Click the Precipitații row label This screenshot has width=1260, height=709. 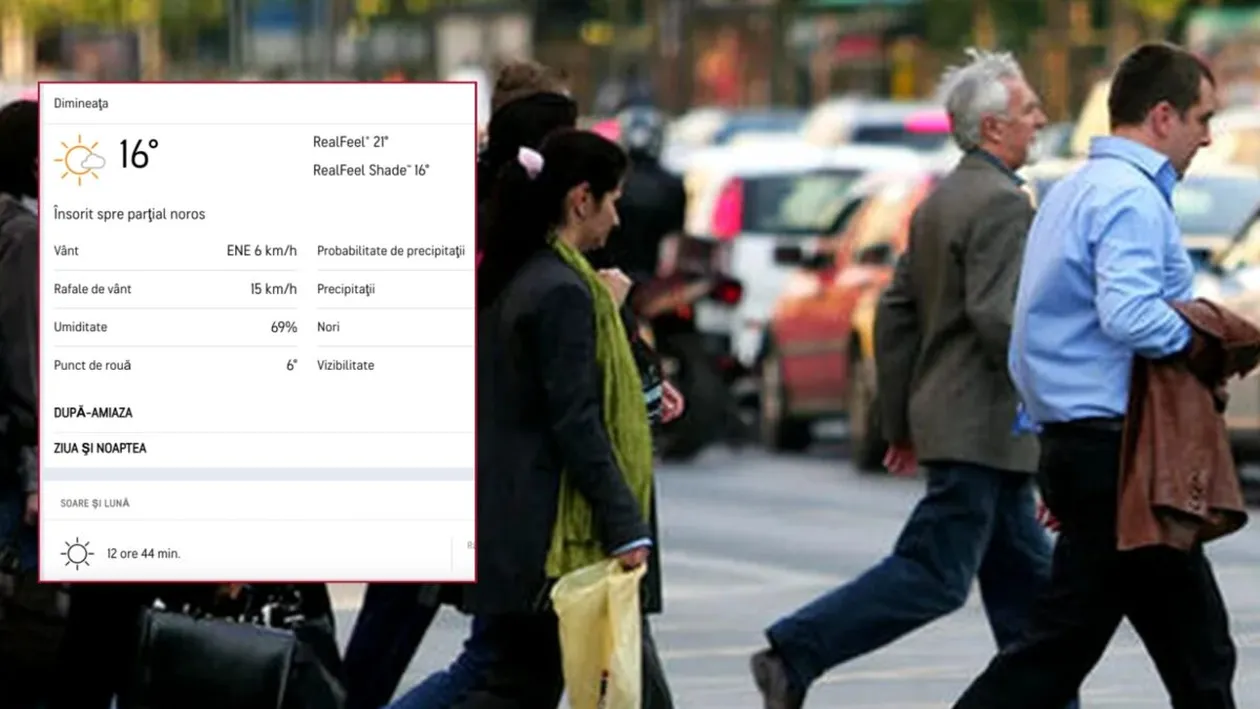[x=346, y=289]
